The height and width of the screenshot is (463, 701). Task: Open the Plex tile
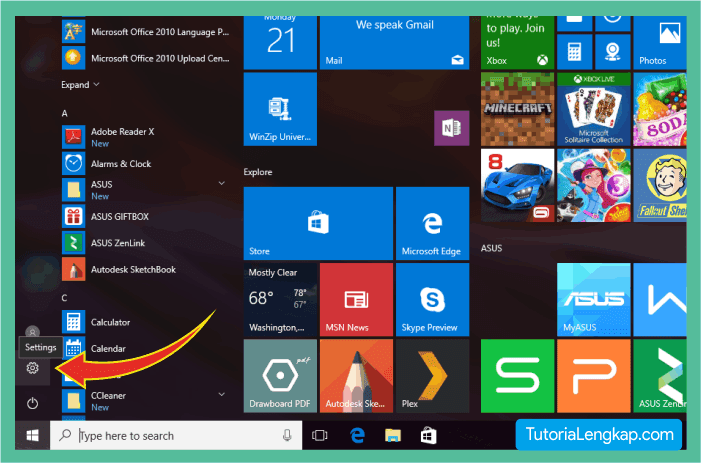432,376
